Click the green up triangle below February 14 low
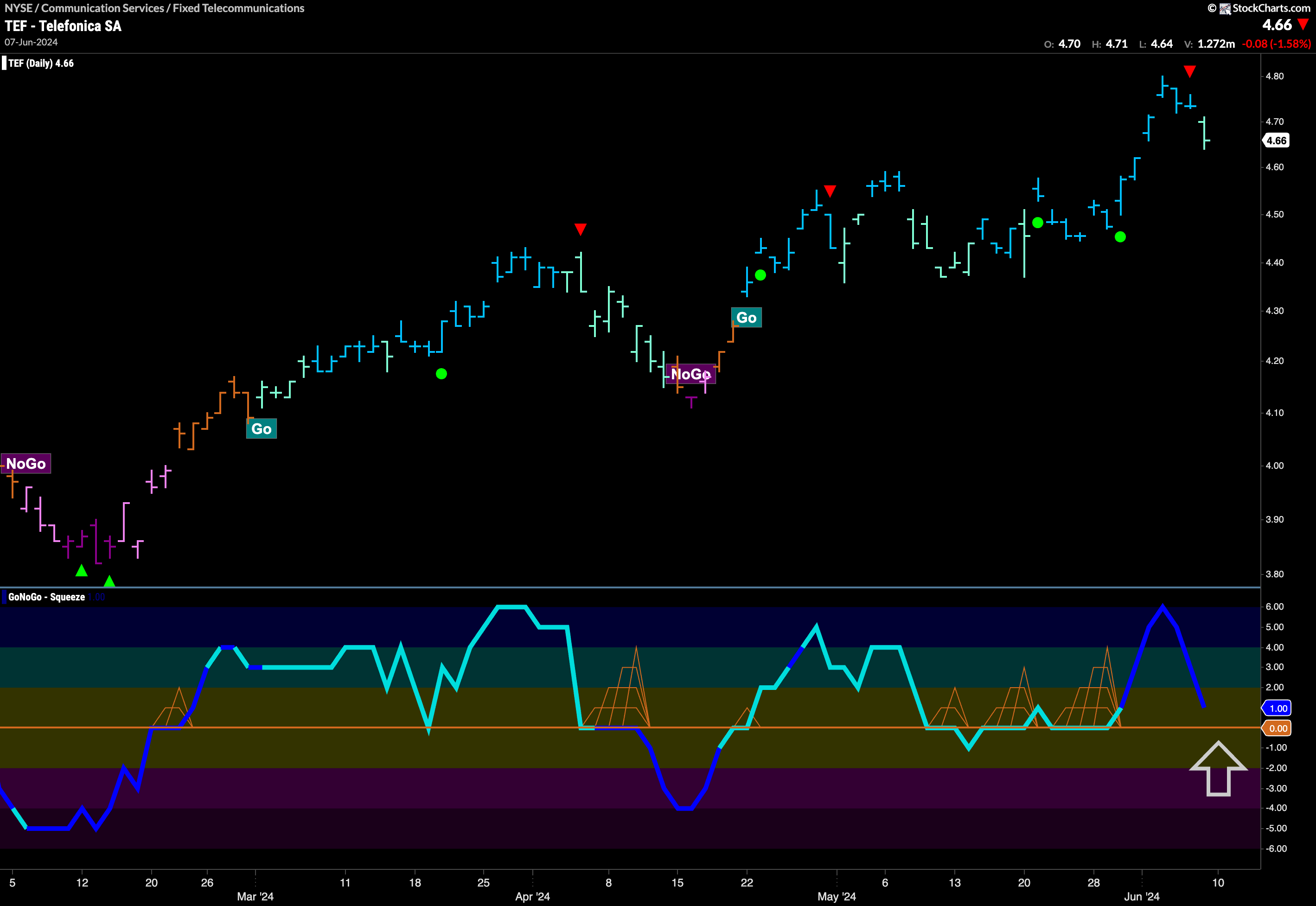Screen dimensions: 1316x906 109,581
